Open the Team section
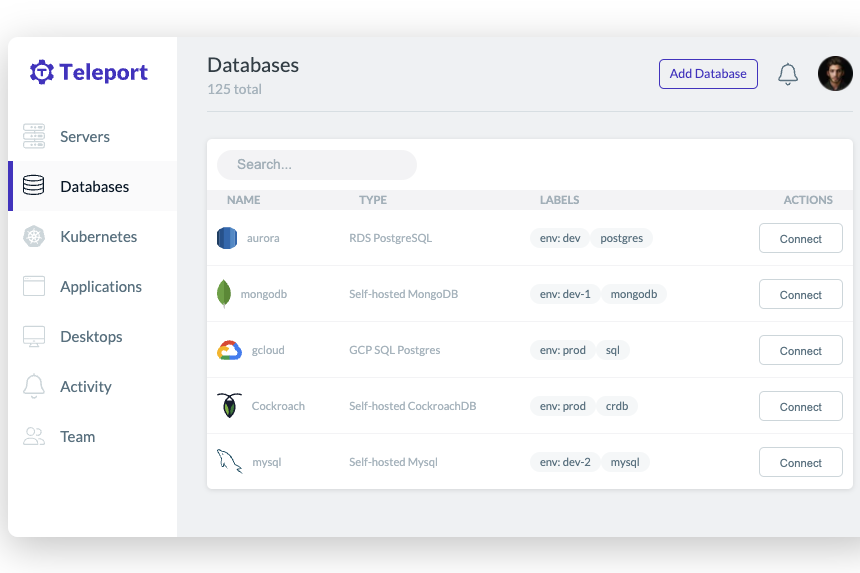860x573 pixels. pyautogui.click(x=93, y=436)
